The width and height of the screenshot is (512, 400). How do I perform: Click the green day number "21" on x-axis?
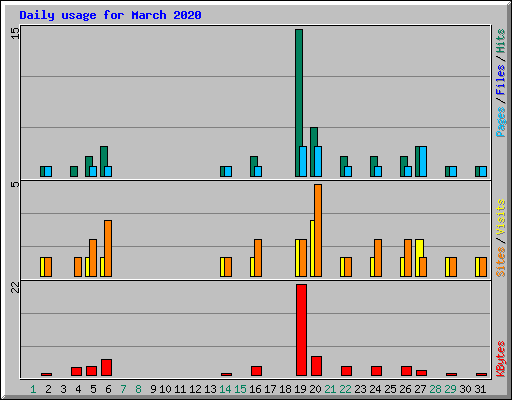point(330,389)
